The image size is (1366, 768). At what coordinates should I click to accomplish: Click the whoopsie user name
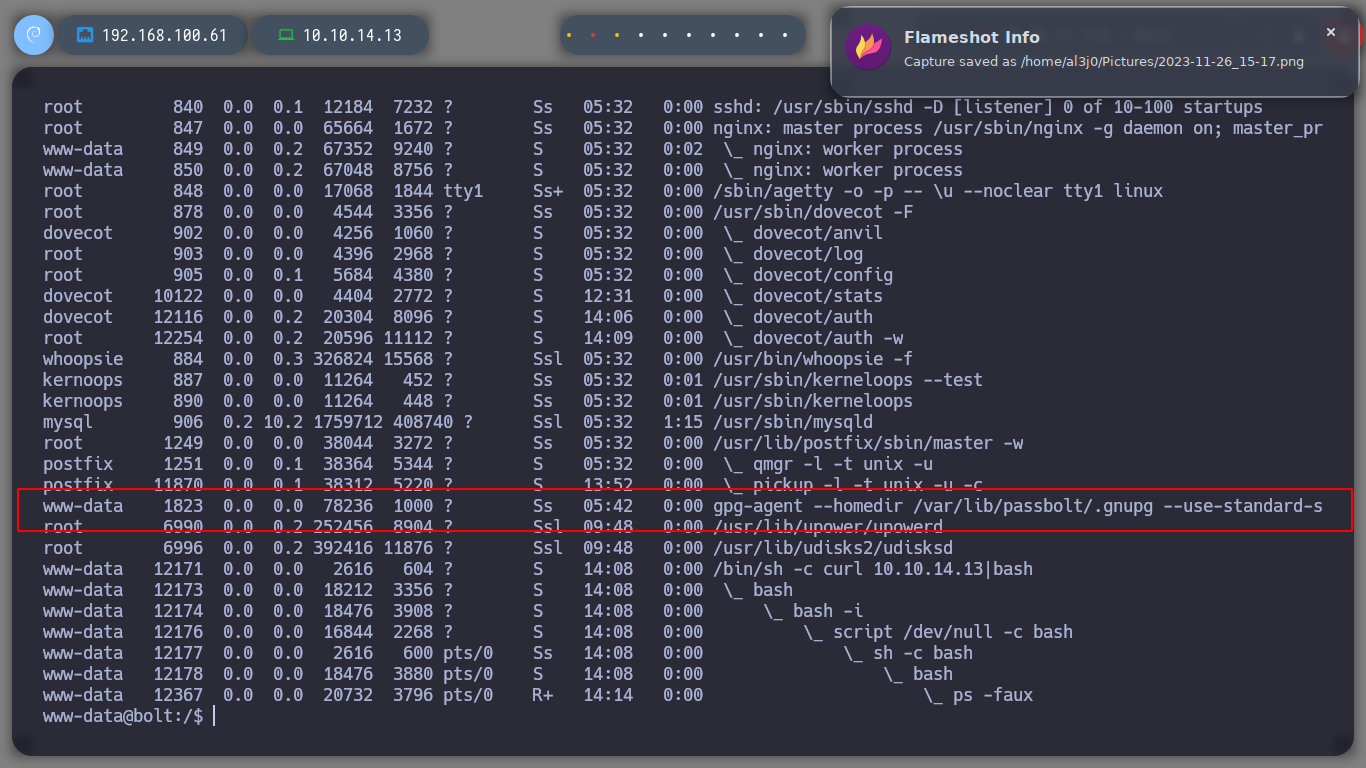click(83, 359)
